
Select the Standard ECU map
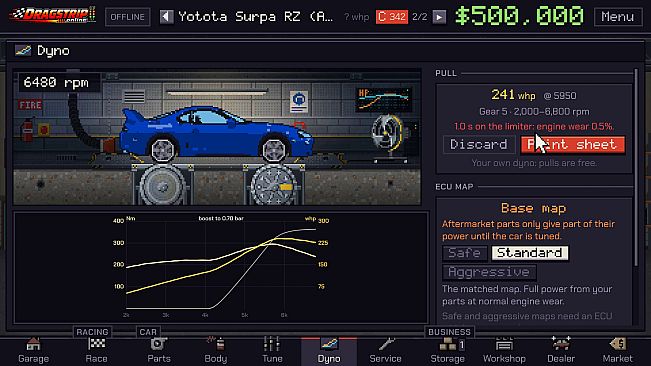(x=530, y=253)
